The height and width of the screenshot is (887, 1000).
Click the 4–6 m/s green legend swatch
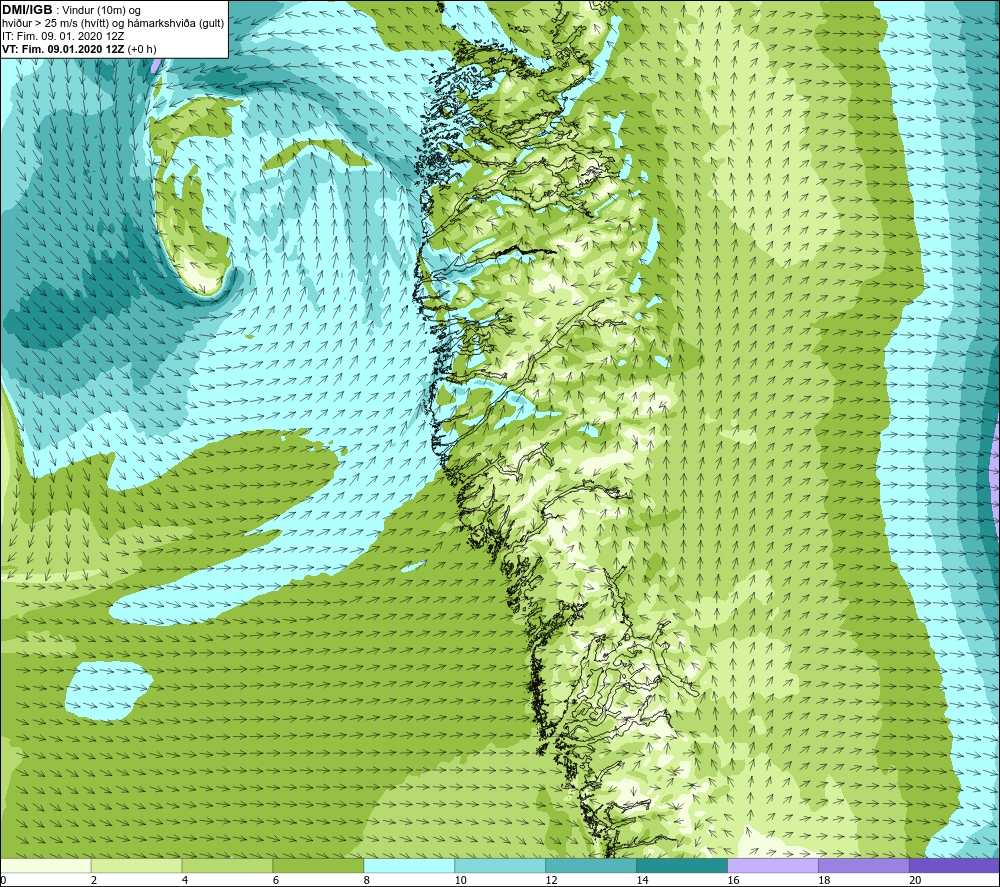click(227, 865)
